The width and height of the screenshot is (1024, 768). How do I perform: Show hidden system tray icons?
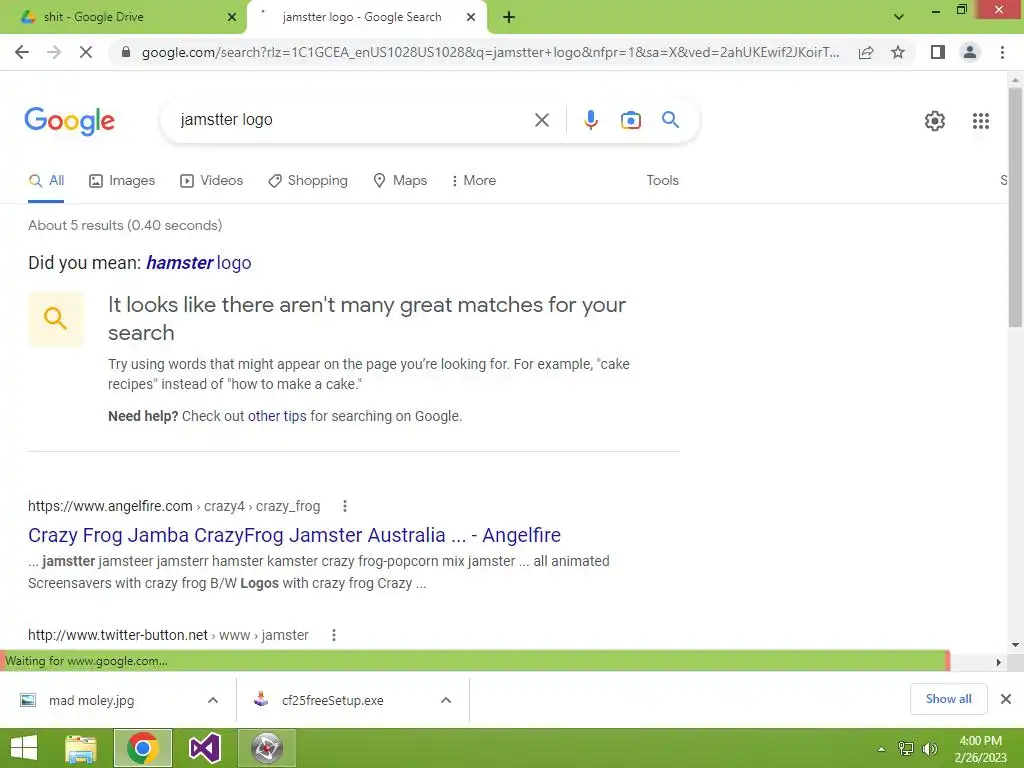(x=881, y=749)
